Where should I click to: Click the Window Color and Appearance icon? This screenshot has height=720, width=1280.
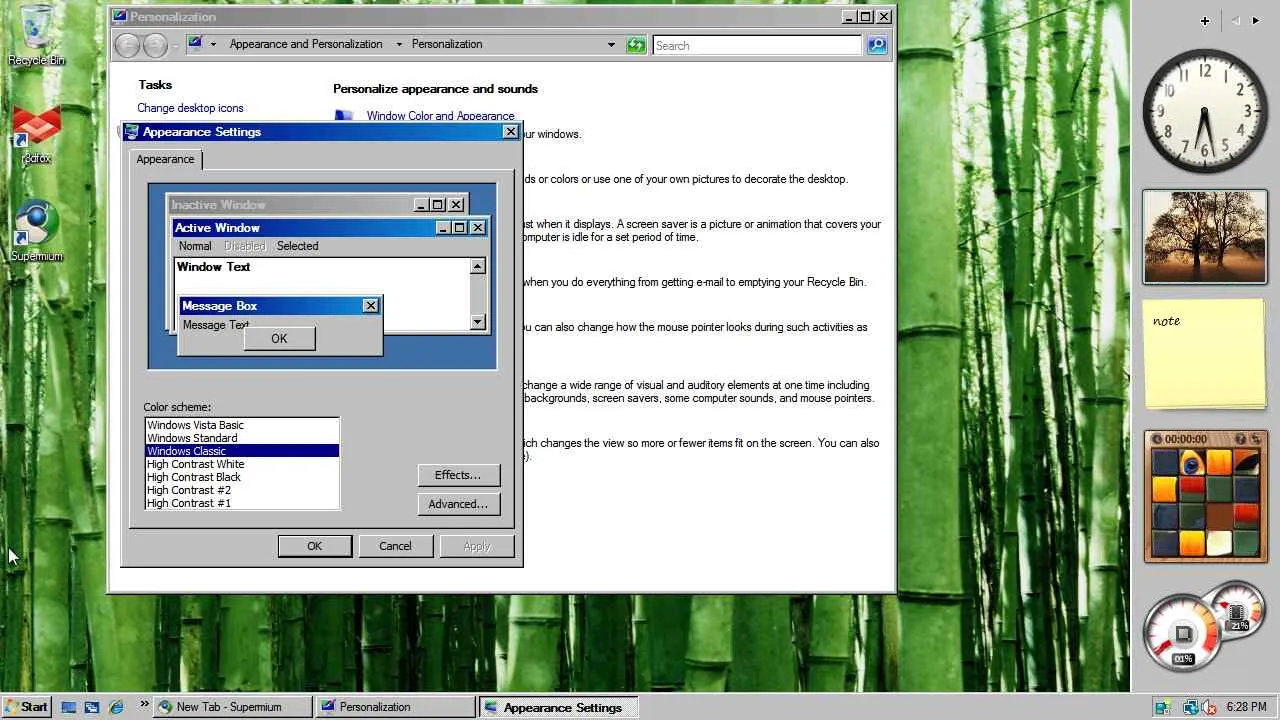click(344, 115)
